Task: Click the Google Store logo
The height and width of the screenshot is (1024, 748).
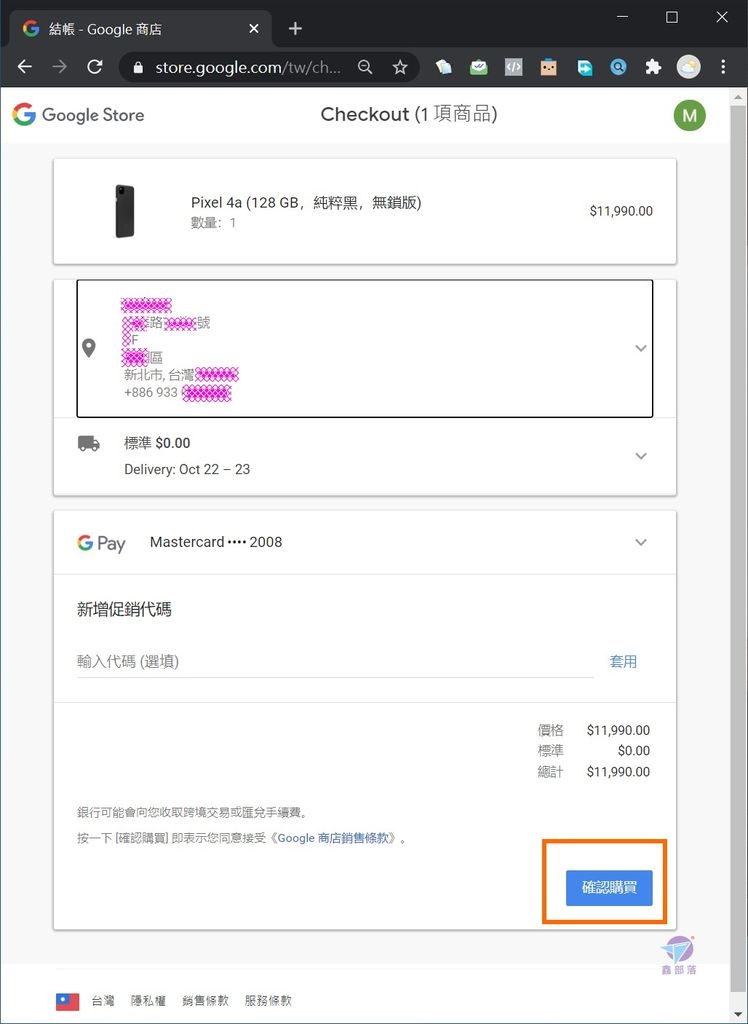Action: pyautogui.click(x=78, y=115)
